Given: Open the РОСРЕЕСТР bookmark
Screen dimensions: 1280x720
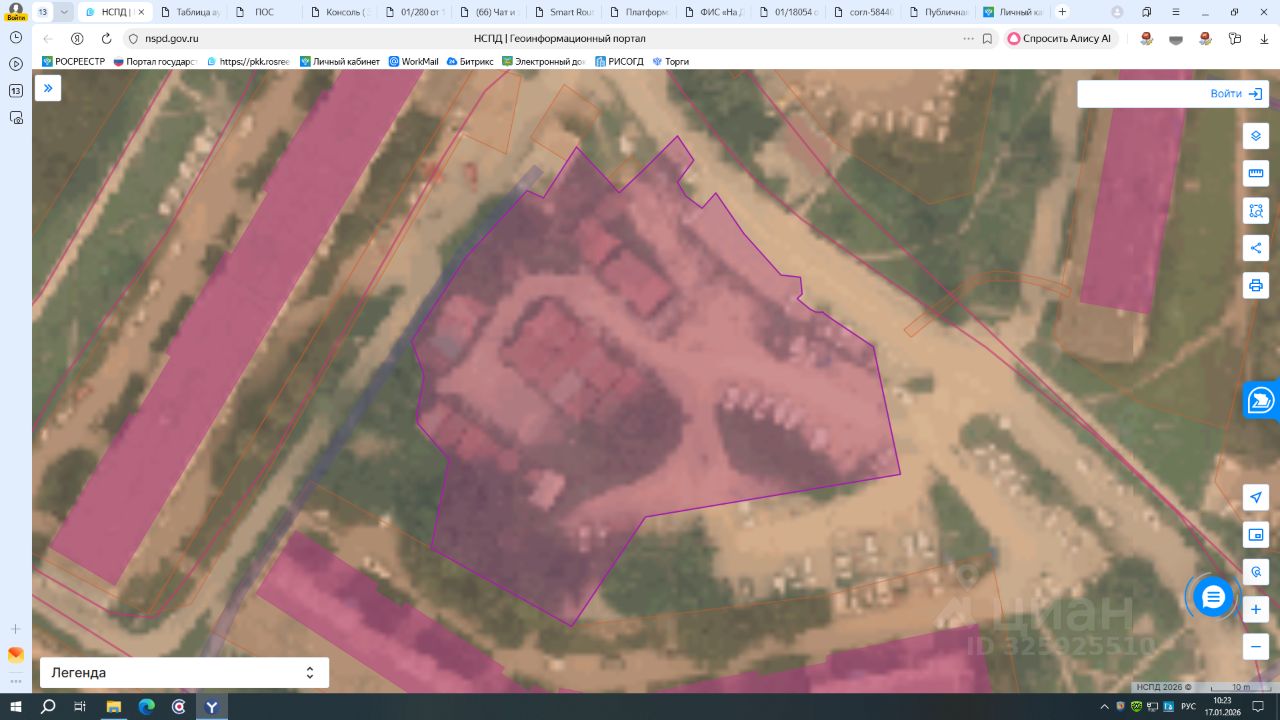Looking at the screenshot, I should [x=73, y=61].
